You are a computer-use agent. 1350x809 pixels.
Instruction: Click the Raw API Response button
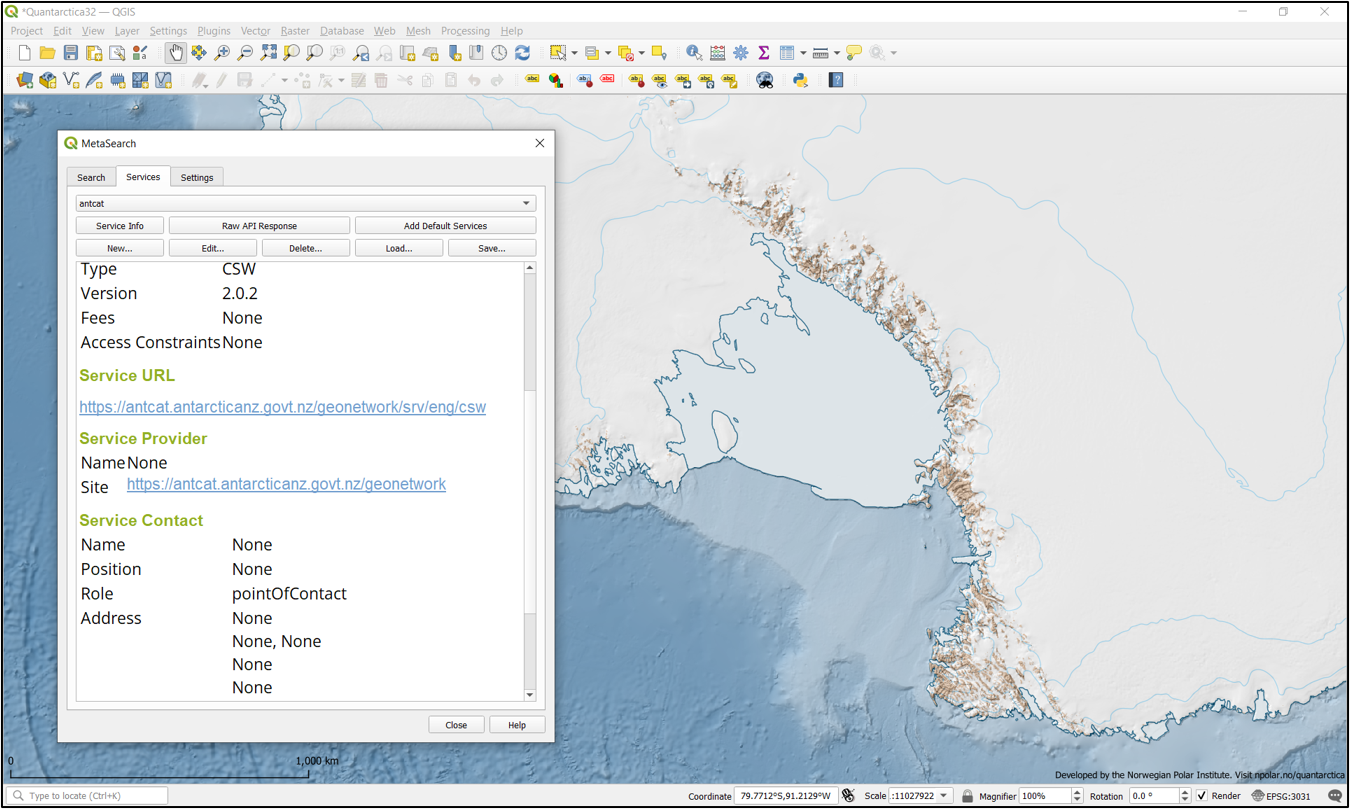[259, 226]
